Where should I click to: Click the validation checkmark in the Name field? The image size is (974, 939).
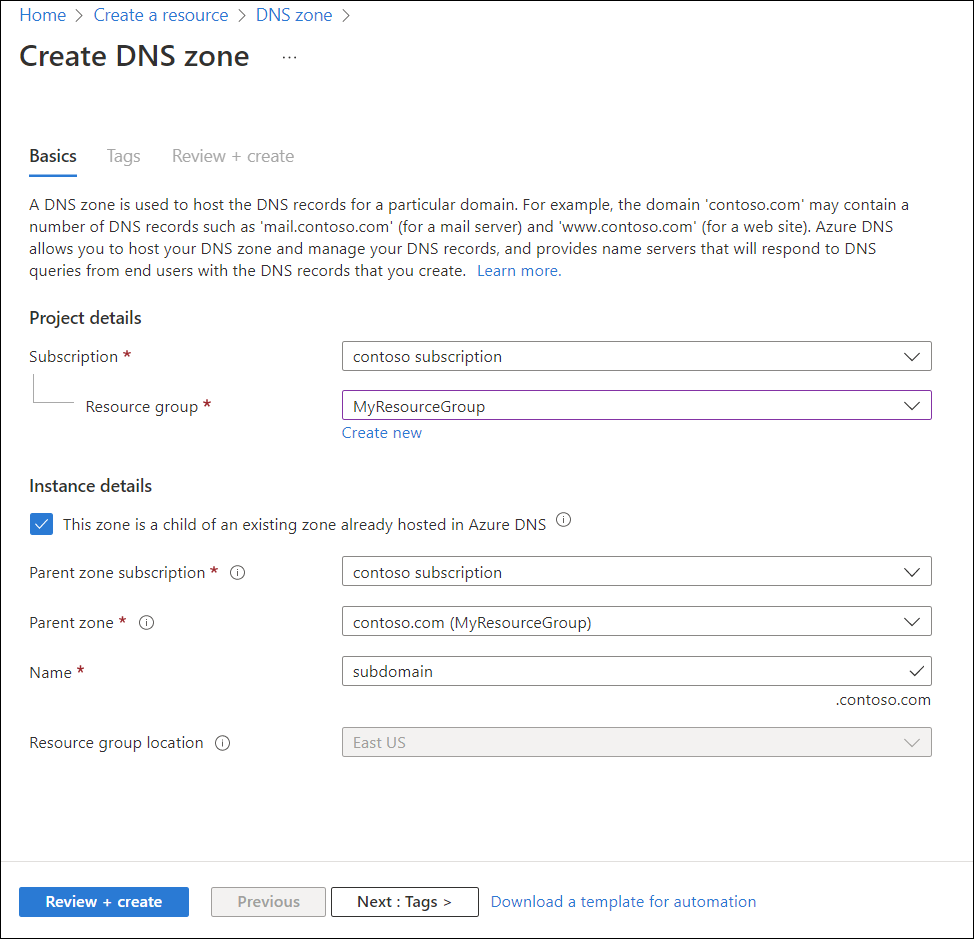pyautogui.click(x=917, y=671)
